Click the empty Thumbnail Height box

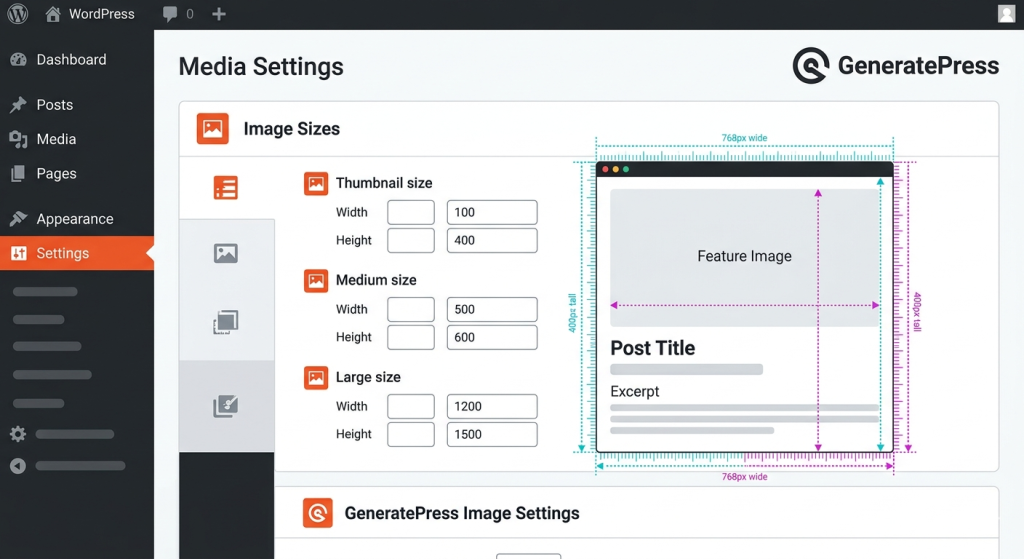point(411,240)
